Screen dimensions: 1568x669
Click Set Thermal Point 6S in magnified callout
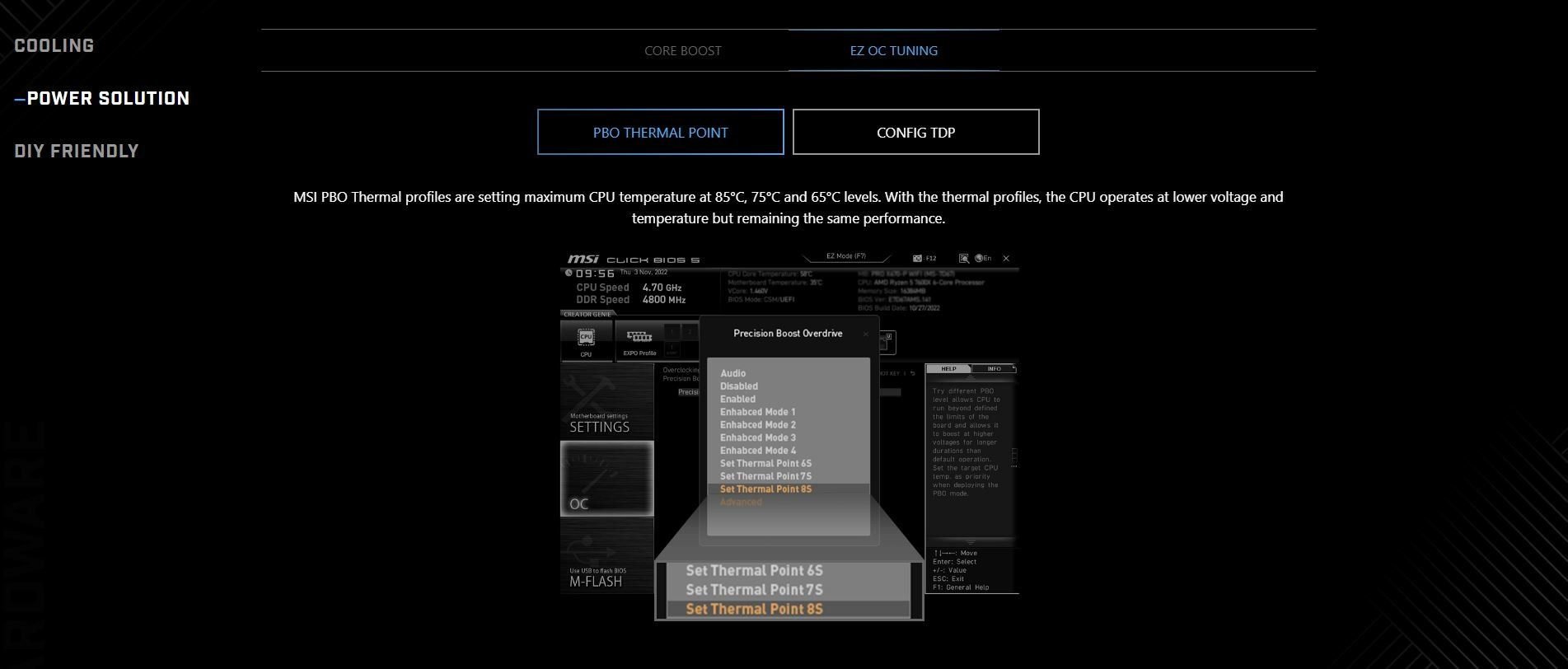pyautogui.click(x=754, y=570)
